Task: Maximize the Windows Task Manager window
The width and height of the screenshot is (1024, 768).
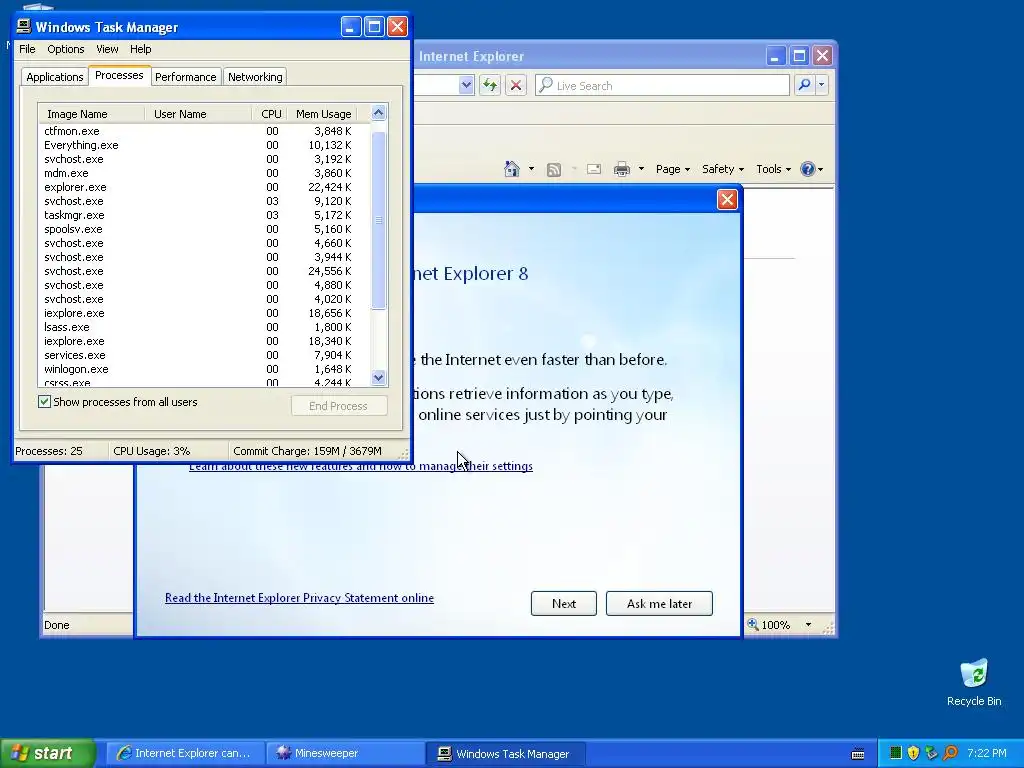Action: [374, 27]
